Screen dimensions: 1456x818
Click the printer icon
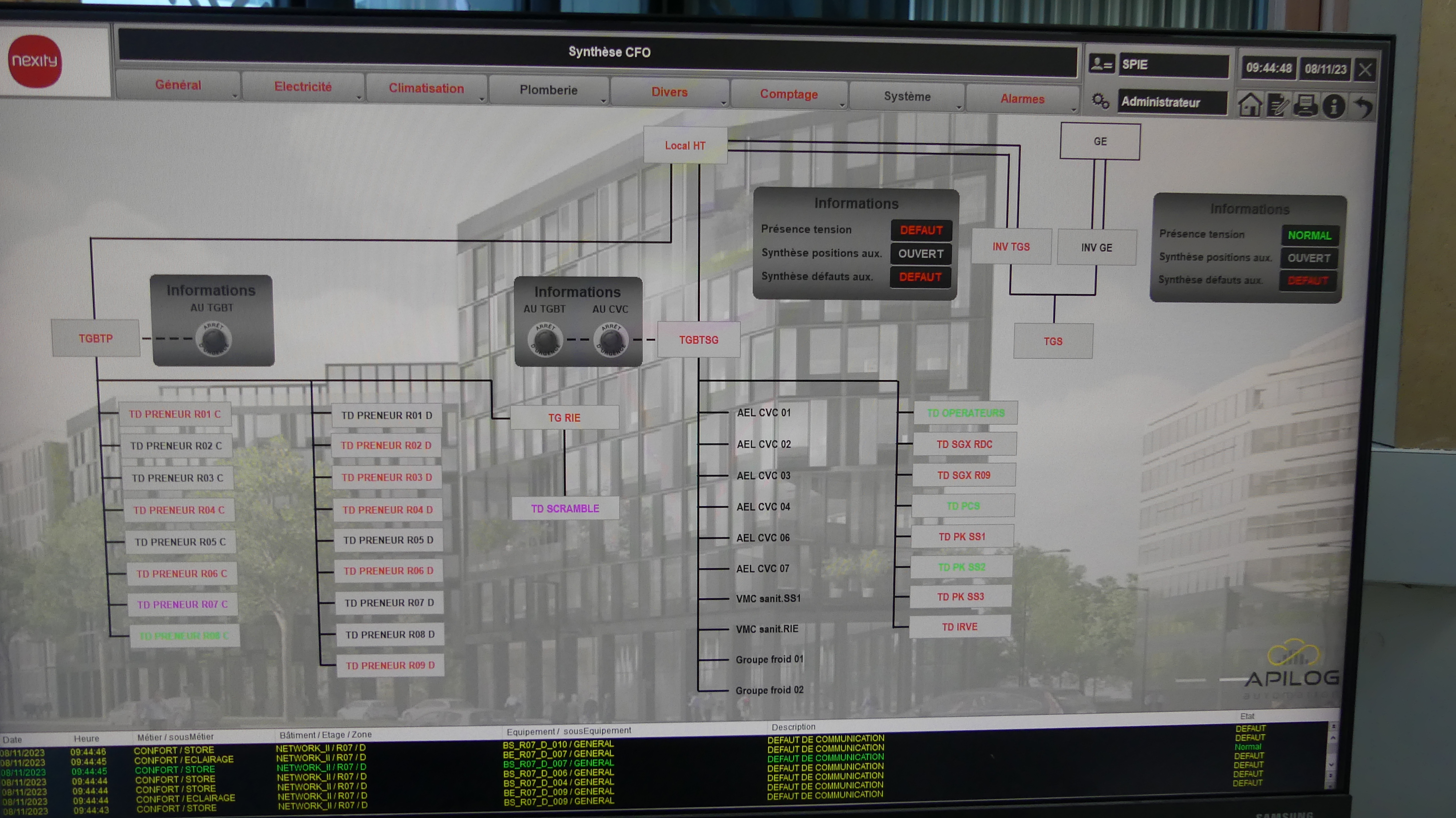pyautogui.click(x=1305, y=105)
